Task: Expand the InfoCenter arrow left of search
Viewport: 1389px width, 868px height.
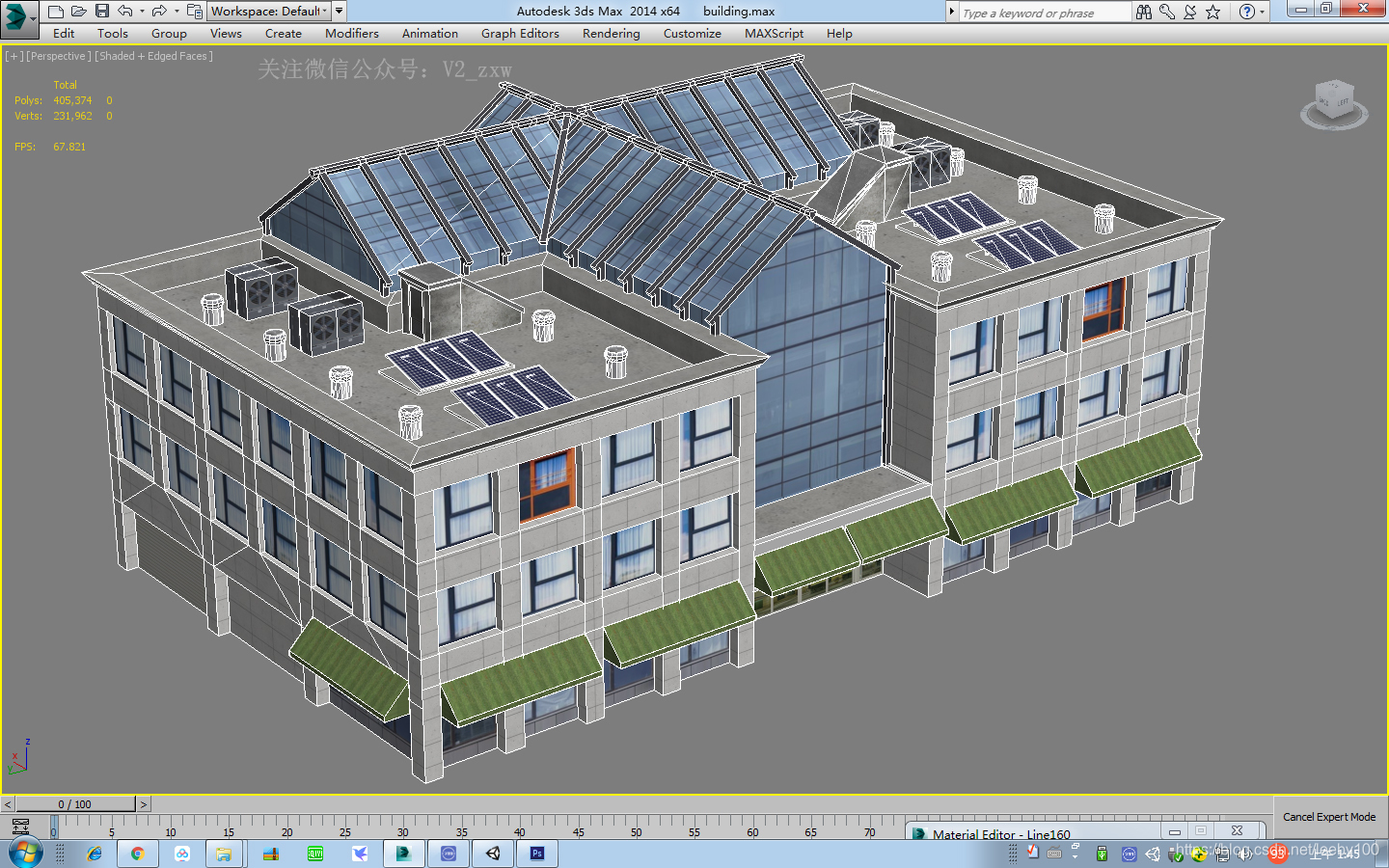Action: pyautogui.click(x=952, y=12)
